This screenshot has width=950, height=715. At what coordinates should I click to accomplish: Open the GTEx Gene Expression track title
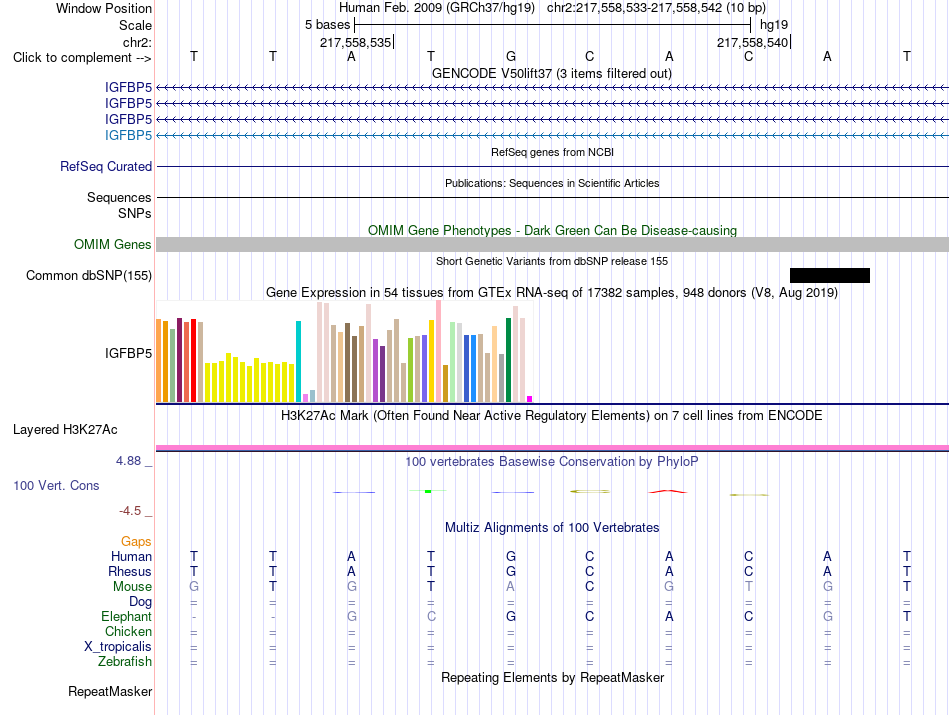click(552, 293)
